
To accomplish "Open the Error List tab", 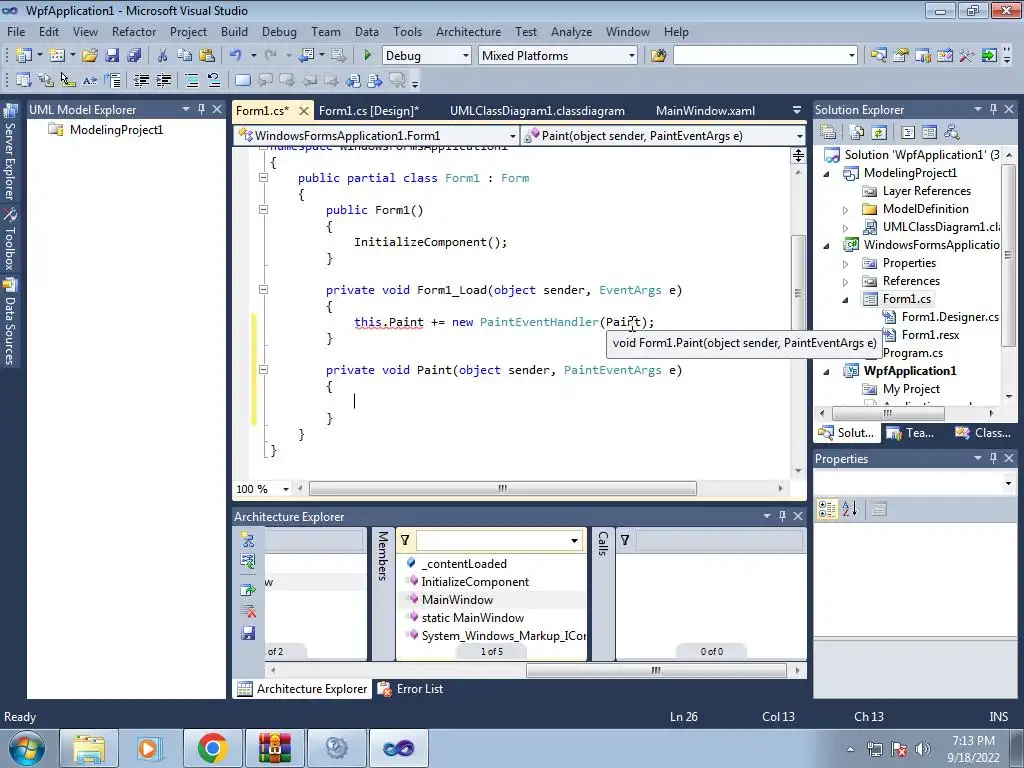I will tap(410, 689).
